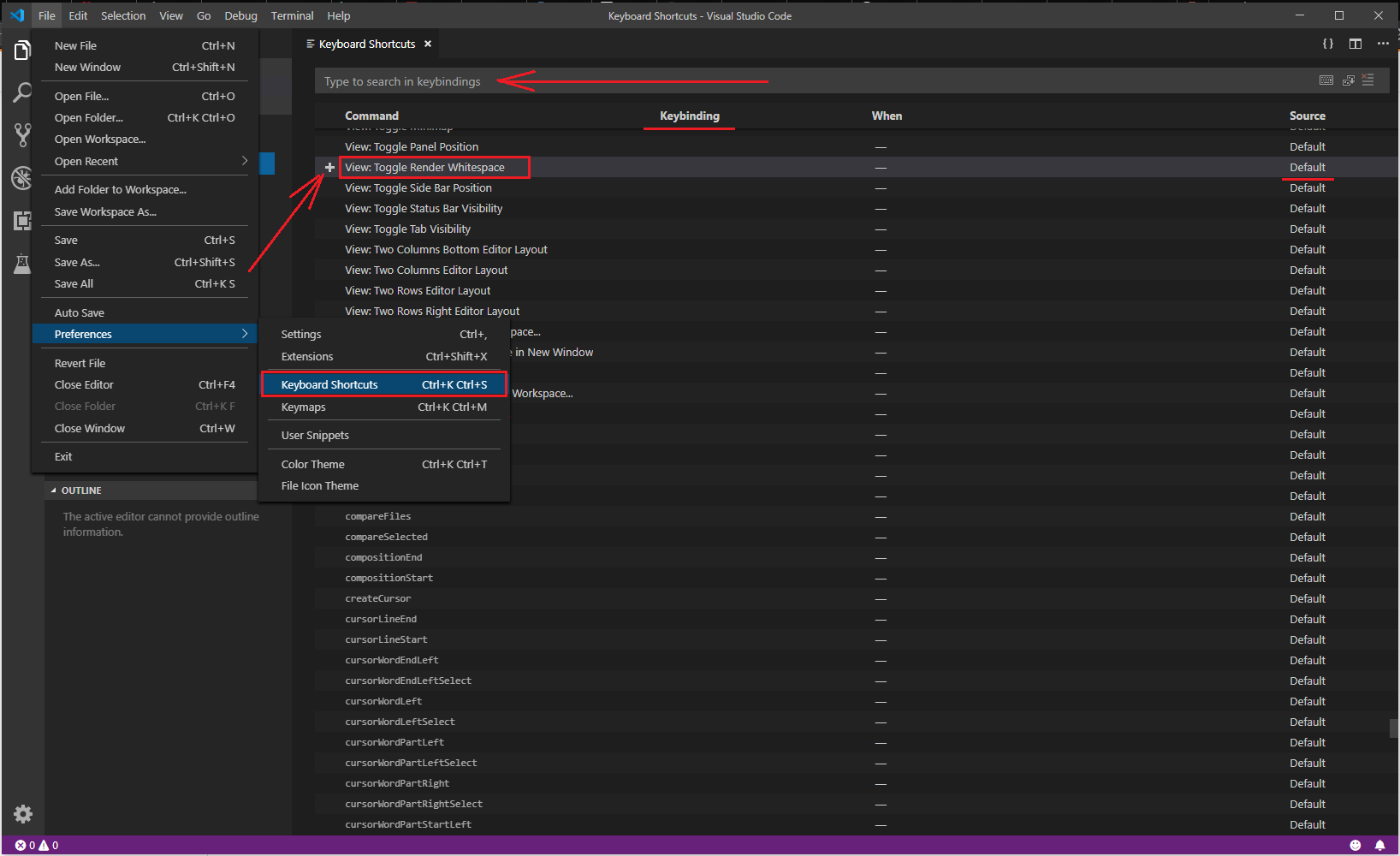Open Extensions from the Preferences submenu
The image size is (1400, 856).
[x=384, y=357]
